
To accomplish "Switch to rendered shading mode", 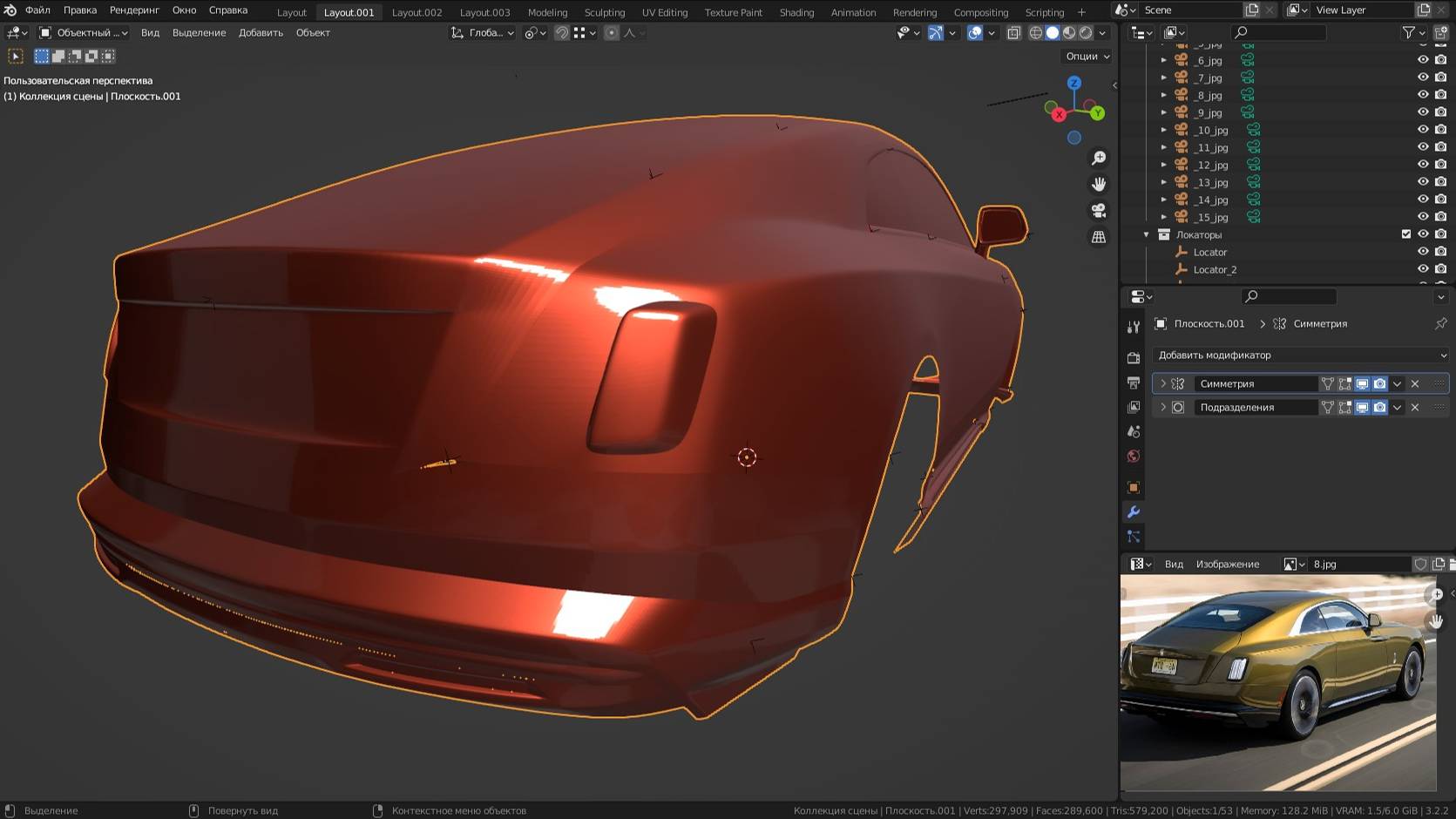I will point(1086,33).
